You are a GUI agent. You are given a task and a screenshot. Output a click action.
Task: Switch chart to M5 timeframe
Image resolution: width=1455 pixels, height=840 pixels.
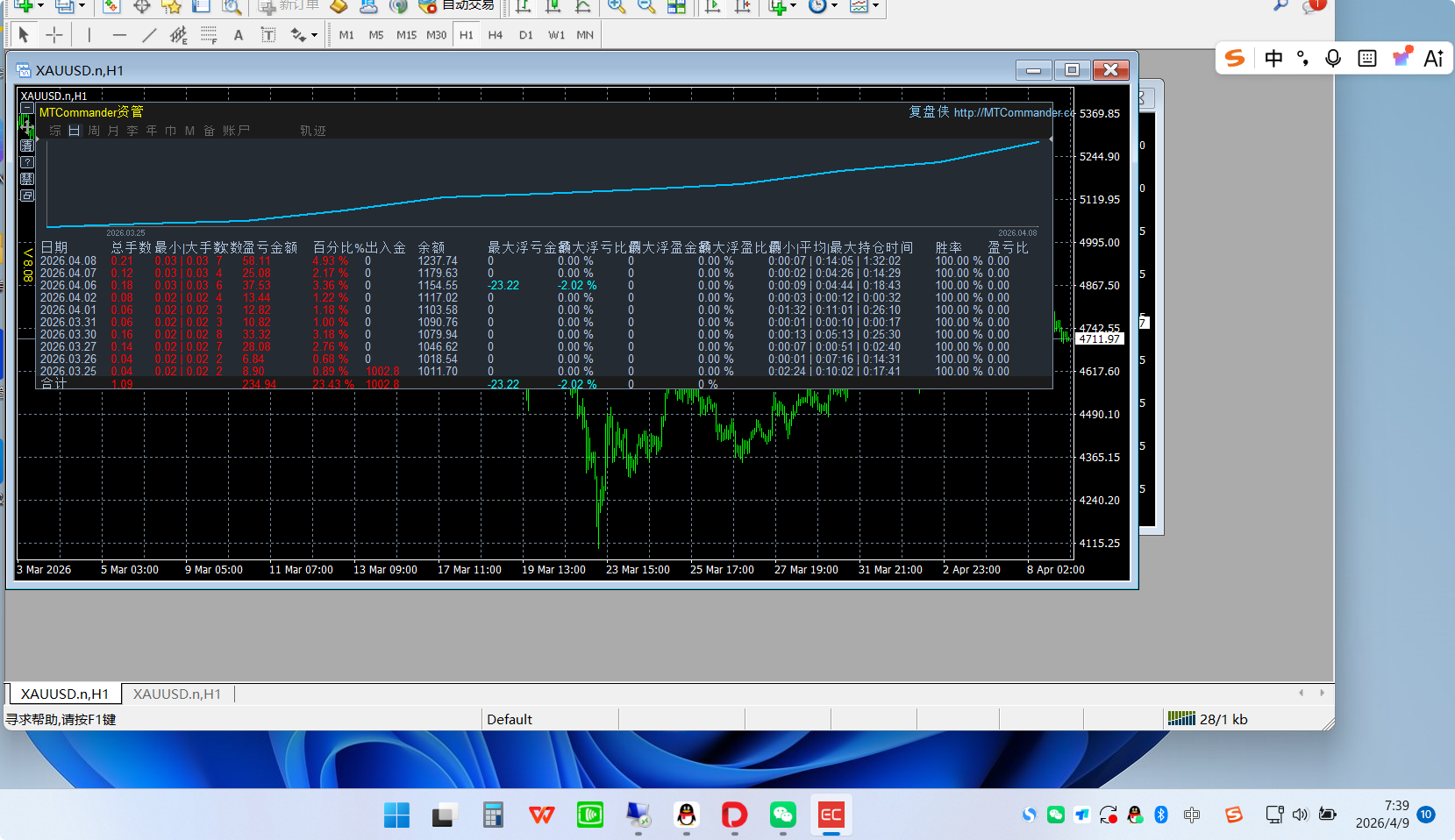click(x=376, y=35)
